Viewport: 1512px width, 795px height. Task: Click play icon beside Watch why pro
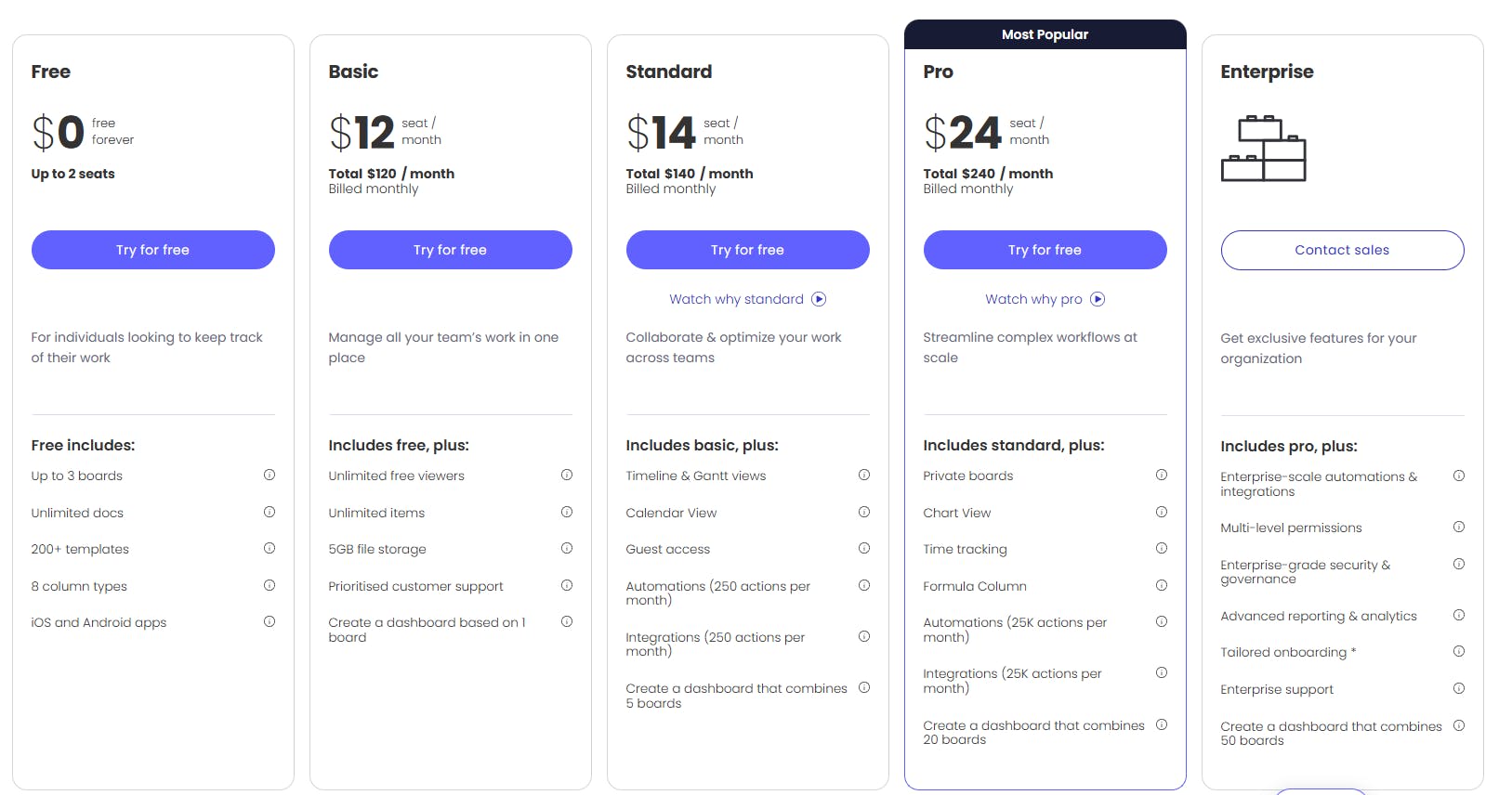click(x=1098, y=299)
